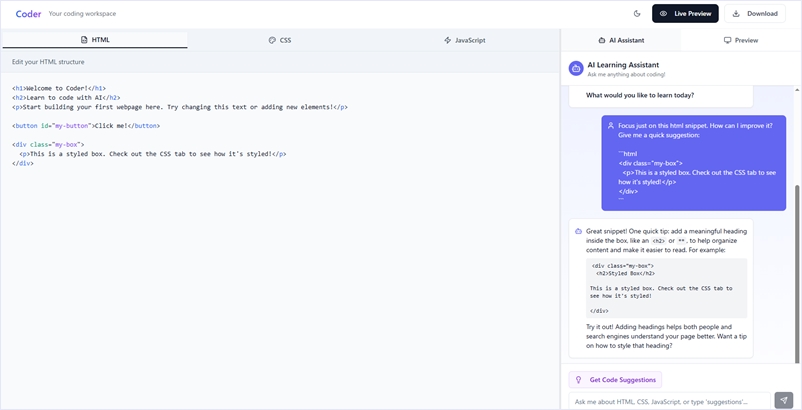Toggle dark mode with the moon icon

(x=637, y=14)
